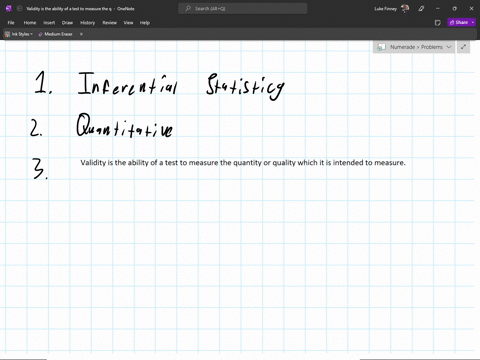Expand the quick access toolbar customize arrow
This screenshot has width=480, height=360.
click(81, 34)
